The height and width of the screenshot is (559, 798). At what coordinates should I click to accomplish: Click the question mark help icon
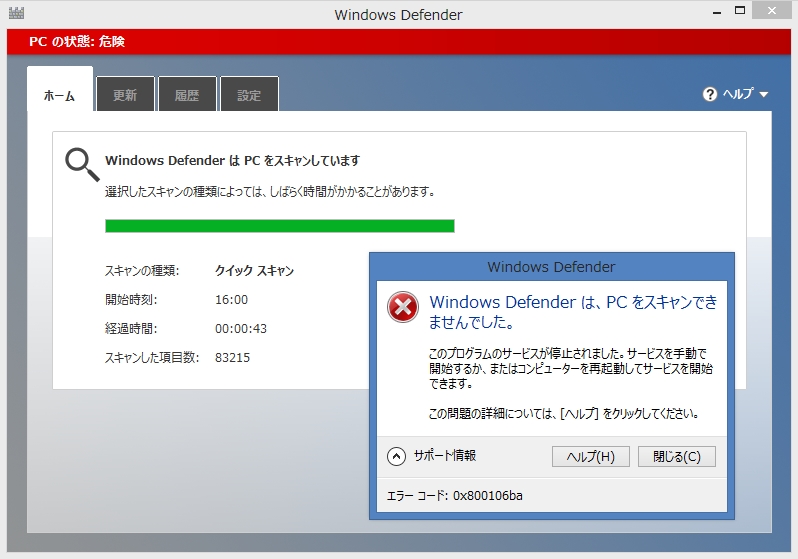click(709, 94)
